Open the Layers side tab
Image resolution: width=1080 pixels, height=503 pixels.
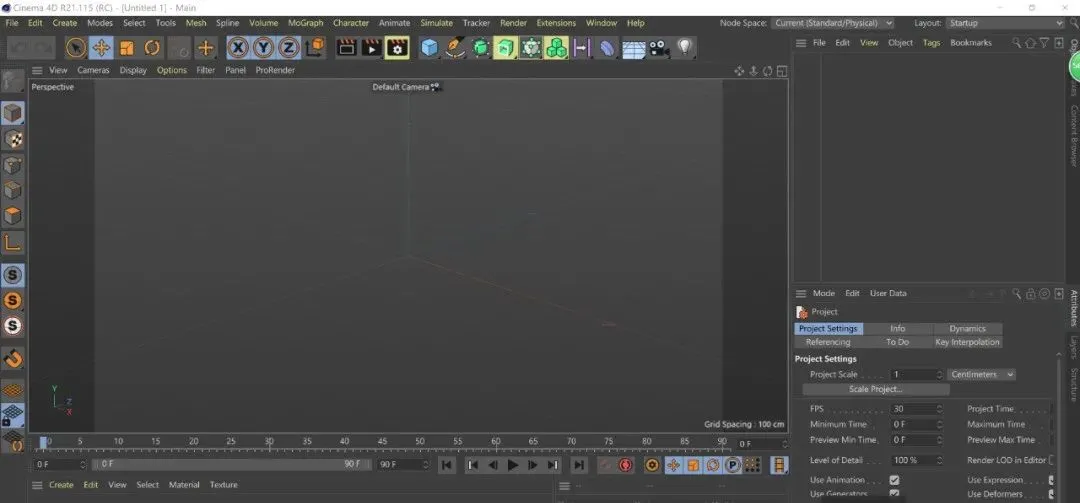[x=1073, y=348]
